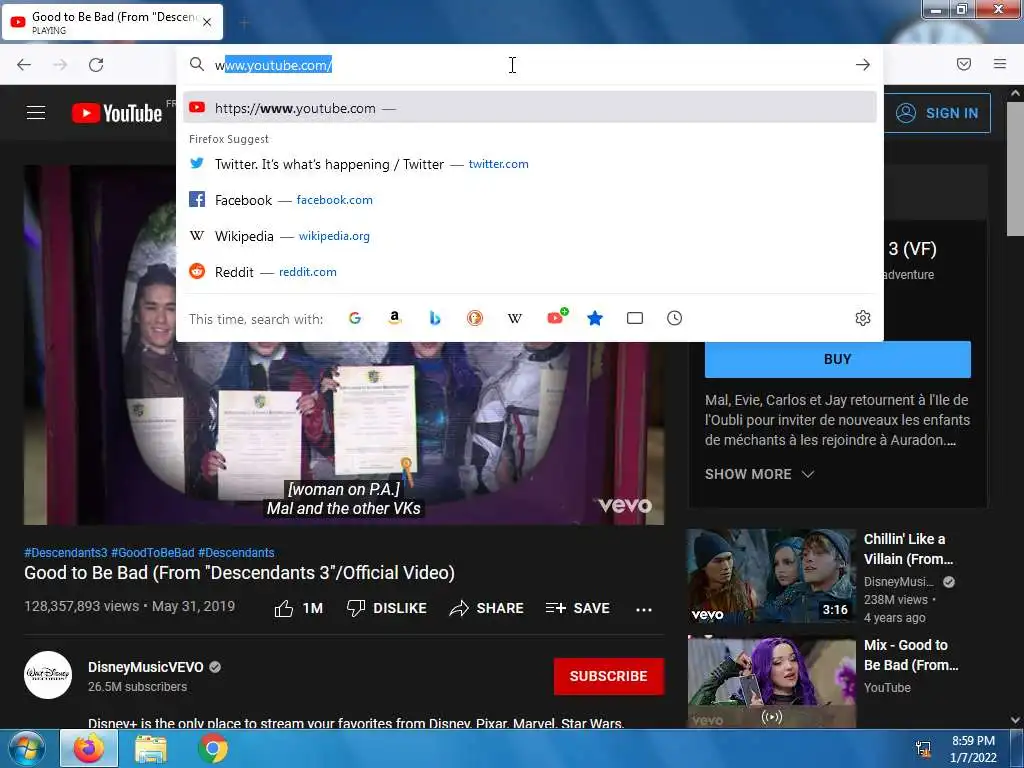Click the blue BUY button
This screenshot has width=1024, height=768.
tap(837, 359)
